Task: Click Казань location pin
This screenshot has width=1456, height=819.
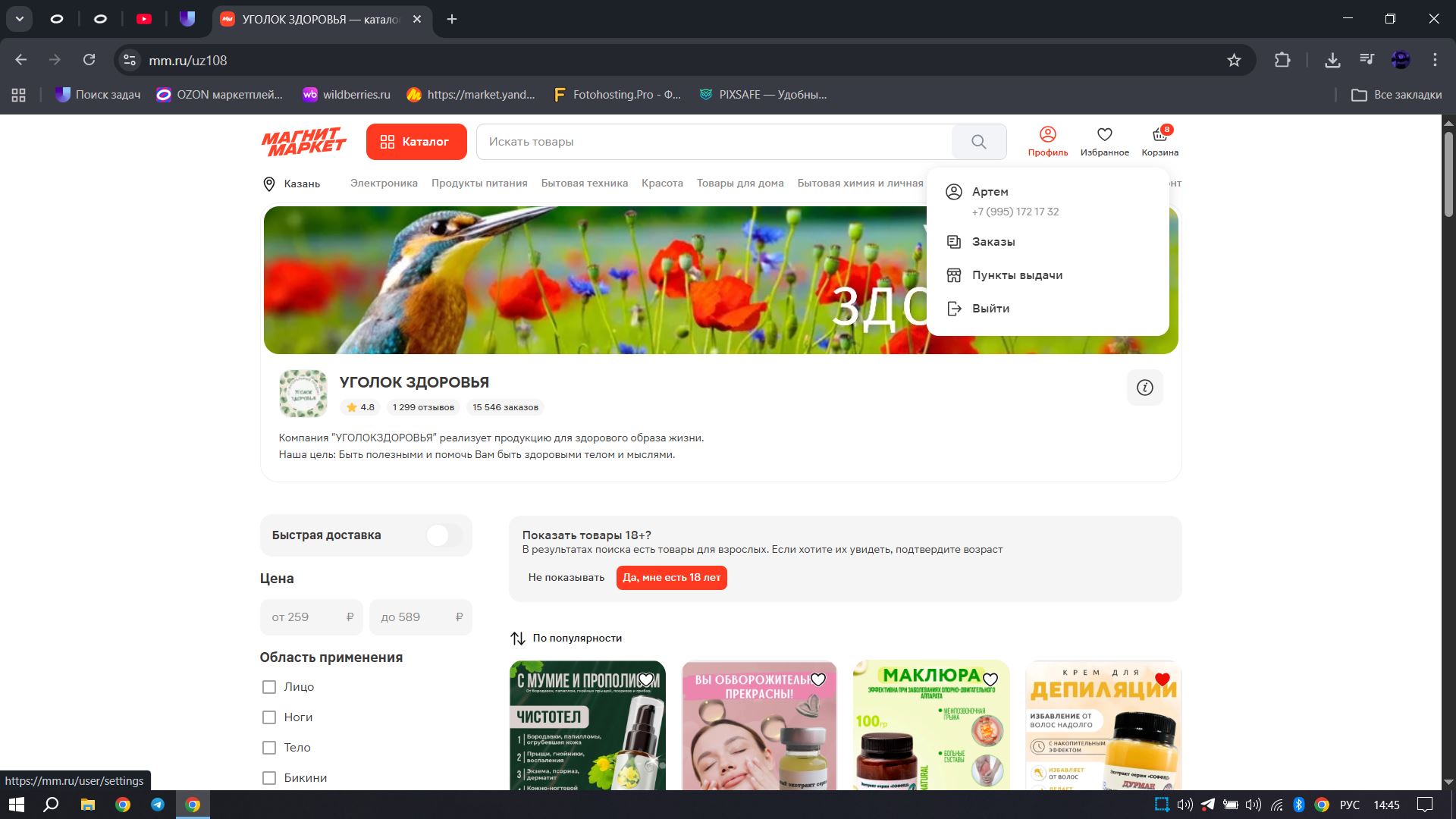Action: click(269, 184)
